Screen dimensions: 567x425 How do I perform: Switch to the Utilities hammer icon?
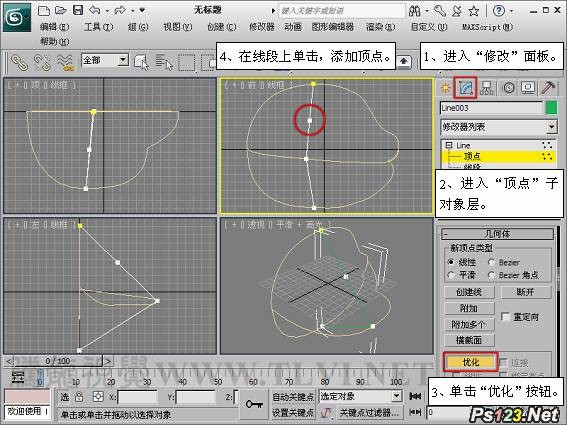(x=548, y=88)
